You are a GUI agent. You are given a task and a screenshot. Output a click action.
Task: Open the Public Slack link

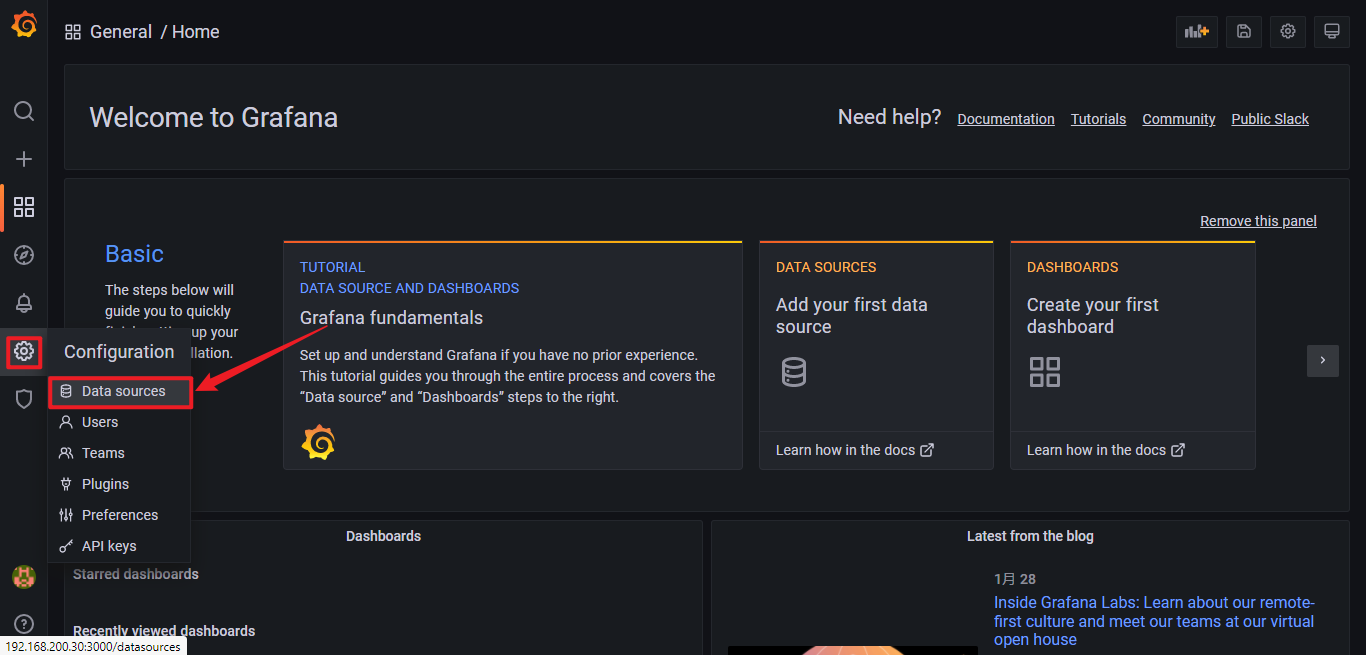pyautogui.click(x=1270, y=119)
